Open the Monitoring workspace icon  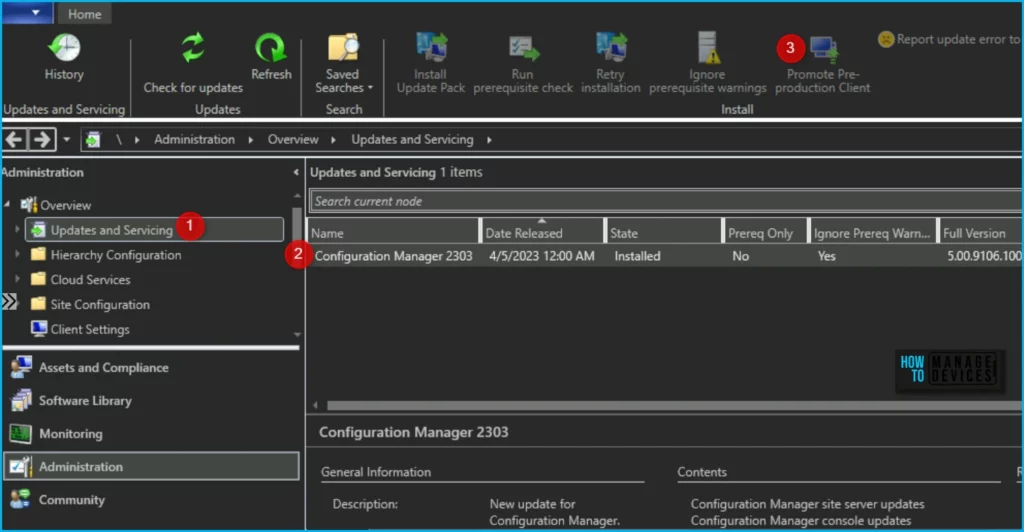coord(20,433)
